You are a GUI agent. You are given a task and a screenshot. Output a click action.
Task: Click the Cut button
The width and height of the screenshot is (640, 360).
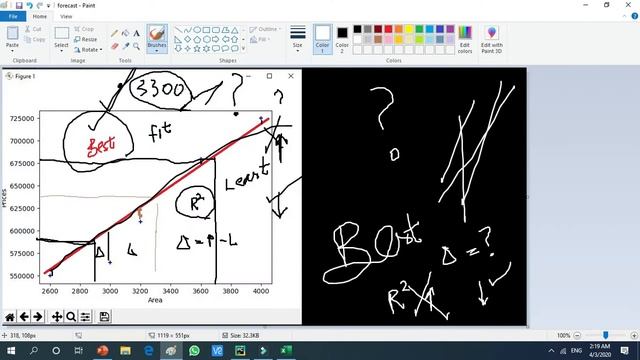(33, 29)
